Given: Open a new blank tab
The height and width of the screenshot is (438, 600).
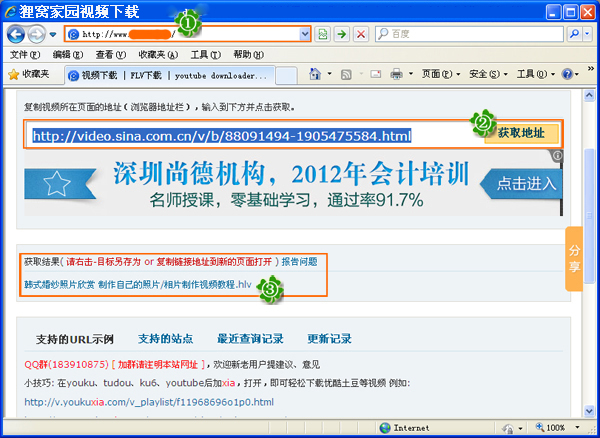Looking at the screenshot, I should pos(286,75).
